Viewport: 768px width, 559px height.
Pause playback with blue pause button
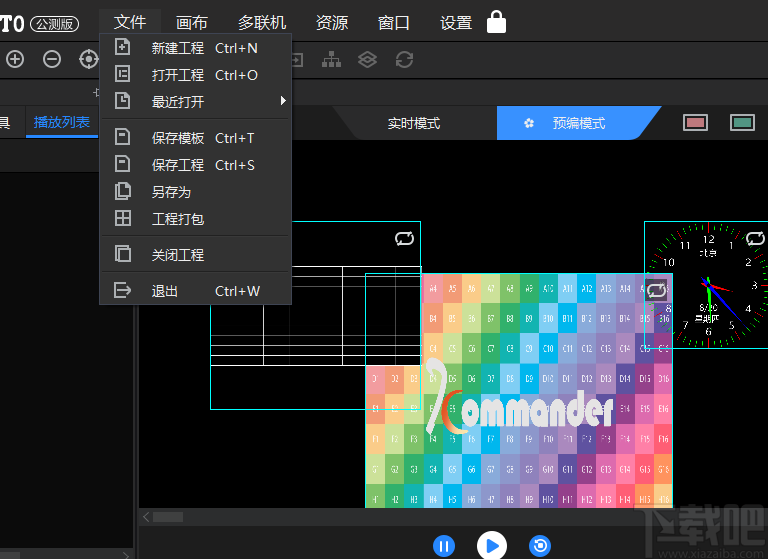point(444,546)
